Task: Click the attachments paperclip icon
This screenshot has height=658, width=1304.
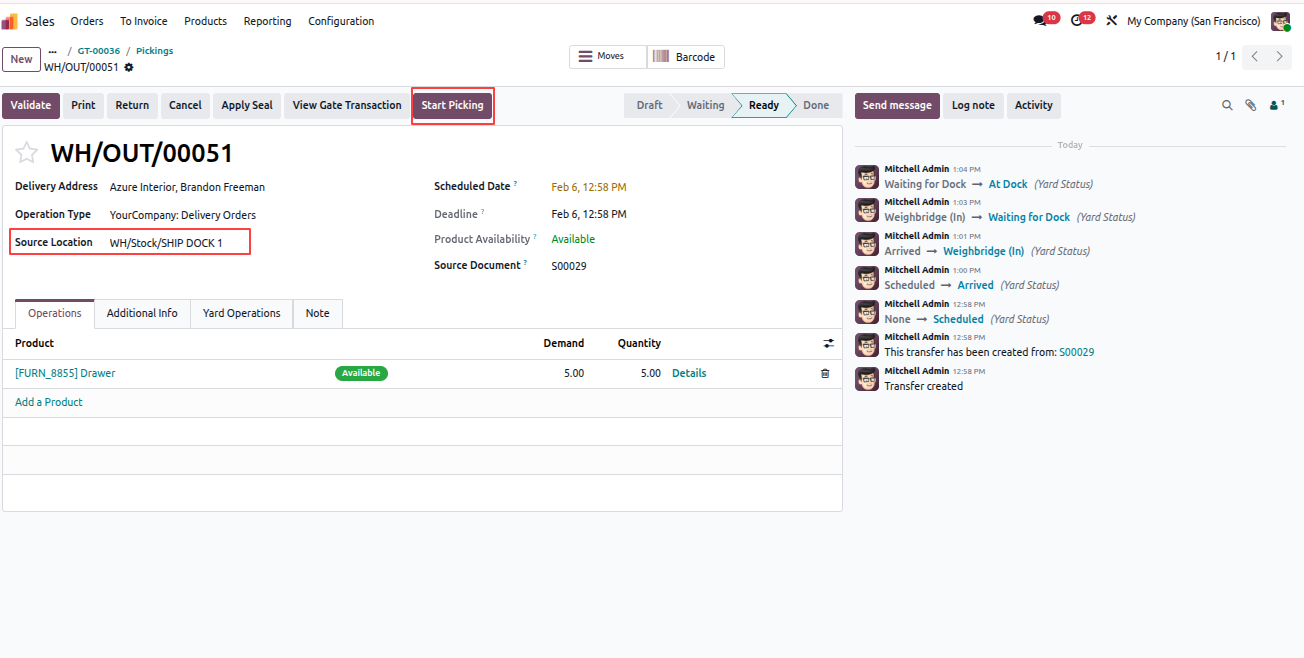Action: [x=1250, y=105]
